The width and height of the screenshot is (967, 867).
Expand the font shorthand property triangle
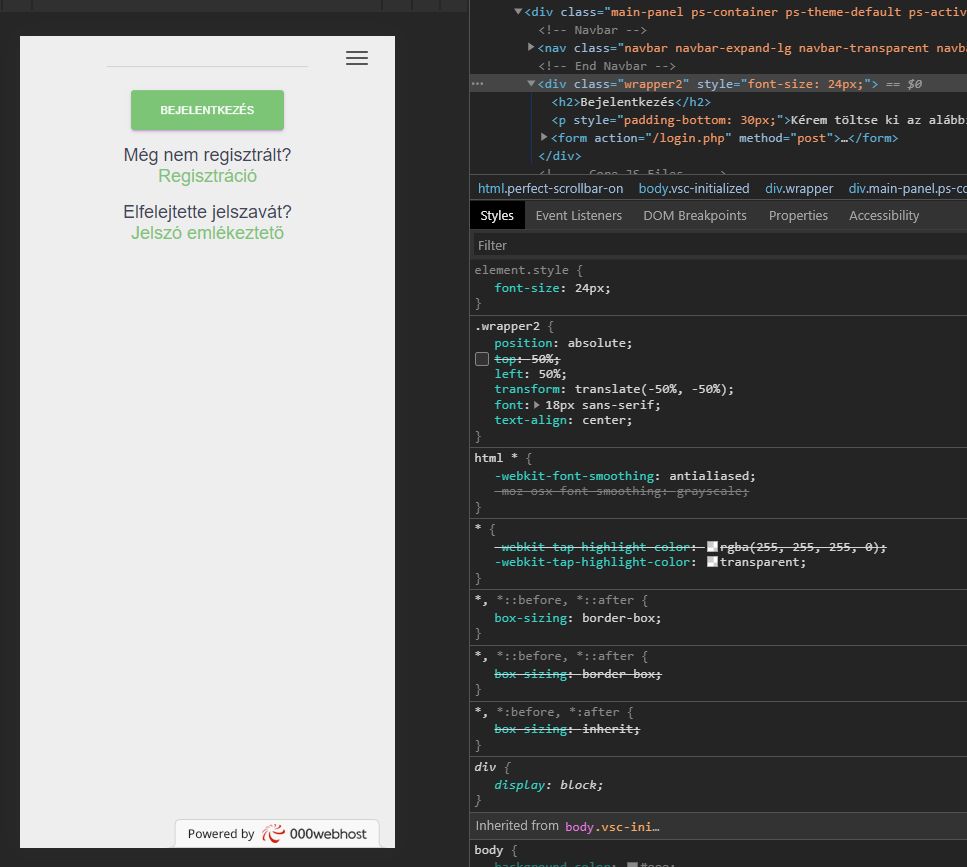coord(537,405)
